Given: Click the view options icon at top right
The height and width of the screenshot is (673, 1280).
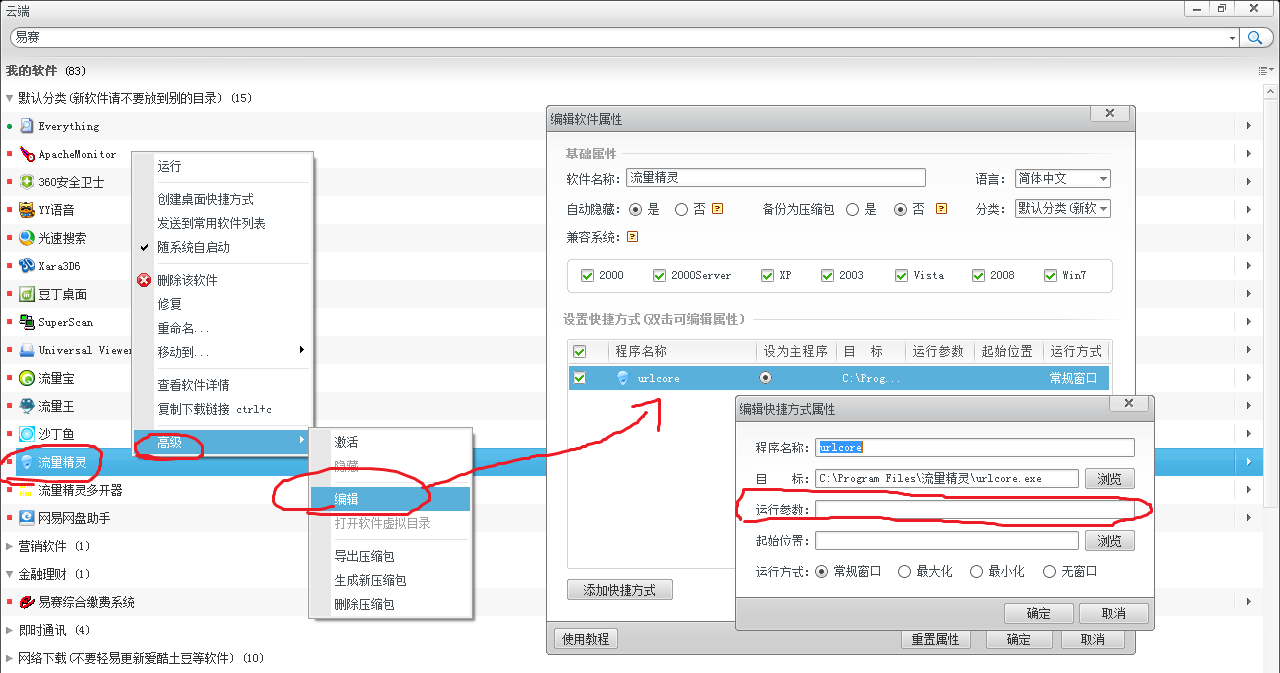Looking at the screenshot, I should (1264, 71).
